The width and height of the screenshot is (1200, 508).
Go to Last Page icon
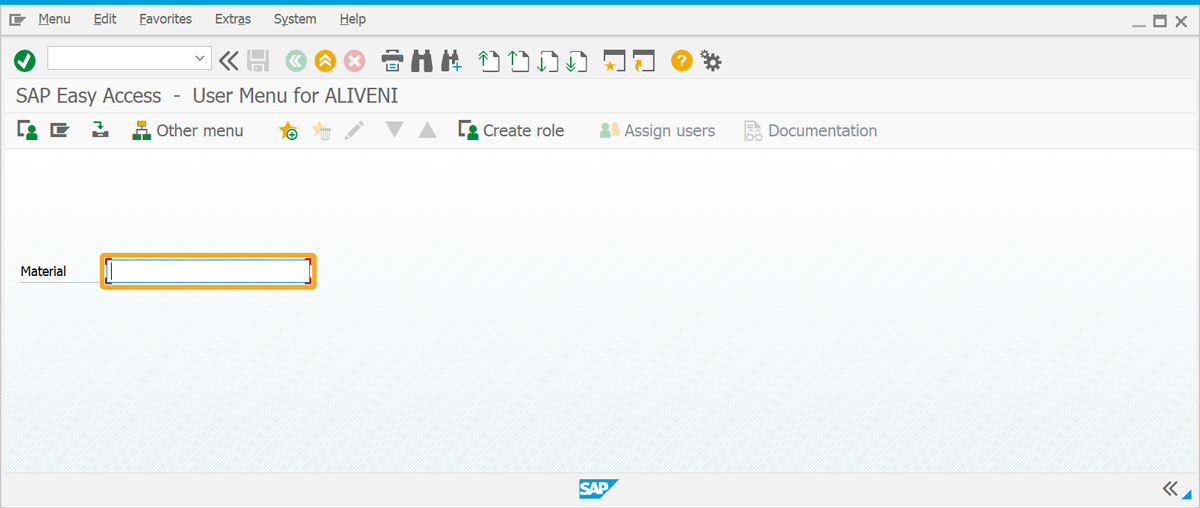coord(576,61)
